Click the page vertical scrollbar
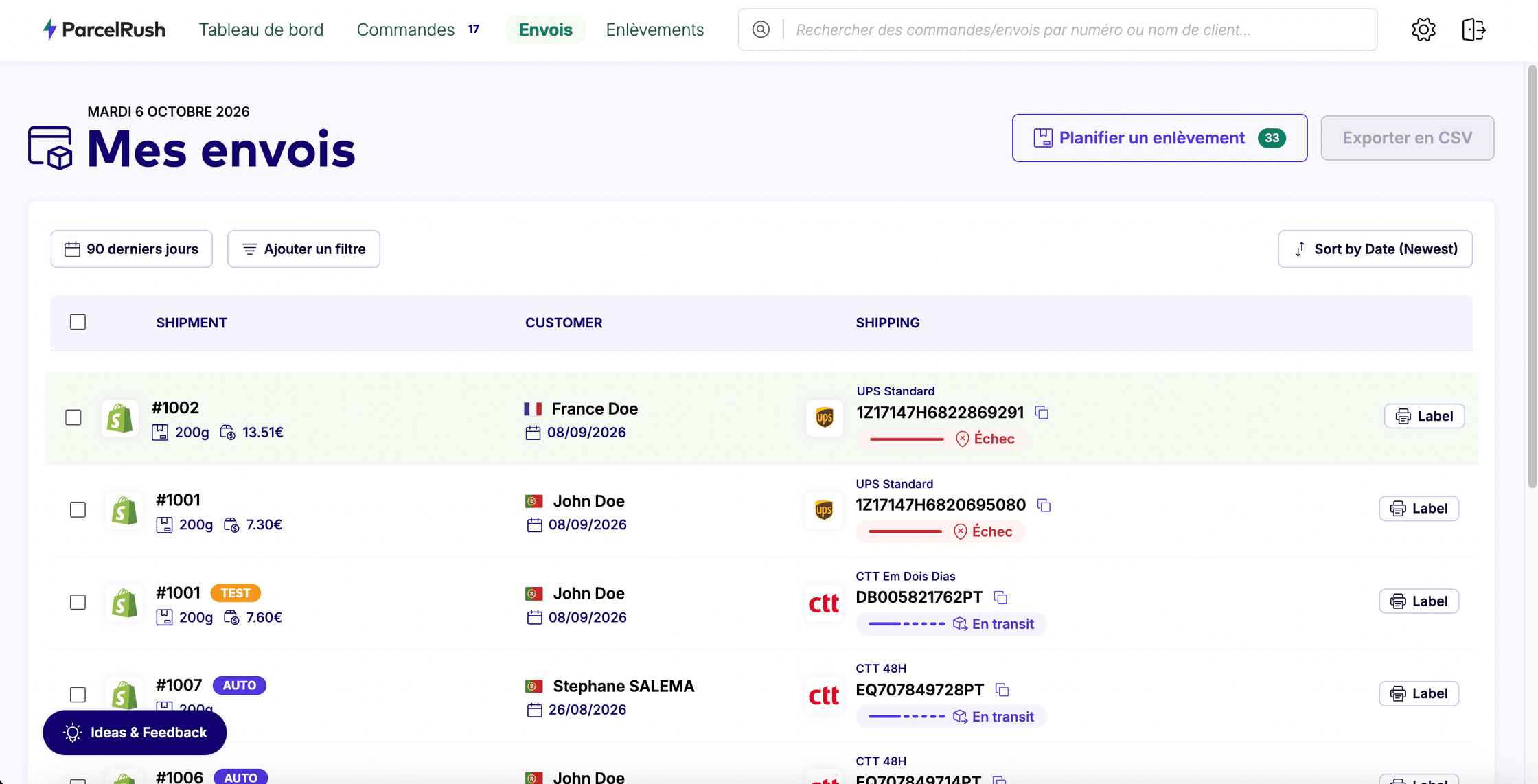The height and width of the screenshot is (784, 1538). coord(1531,276)
